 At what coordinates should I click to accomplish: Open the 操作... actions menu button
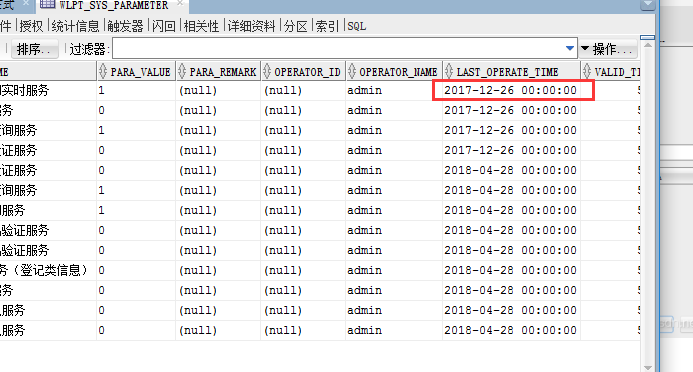[608, 49]
